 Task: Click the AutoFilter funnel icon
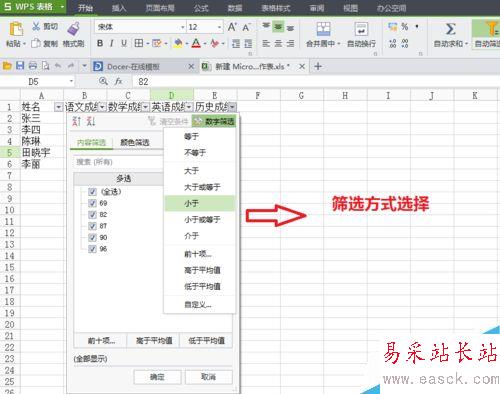[492, 28]
